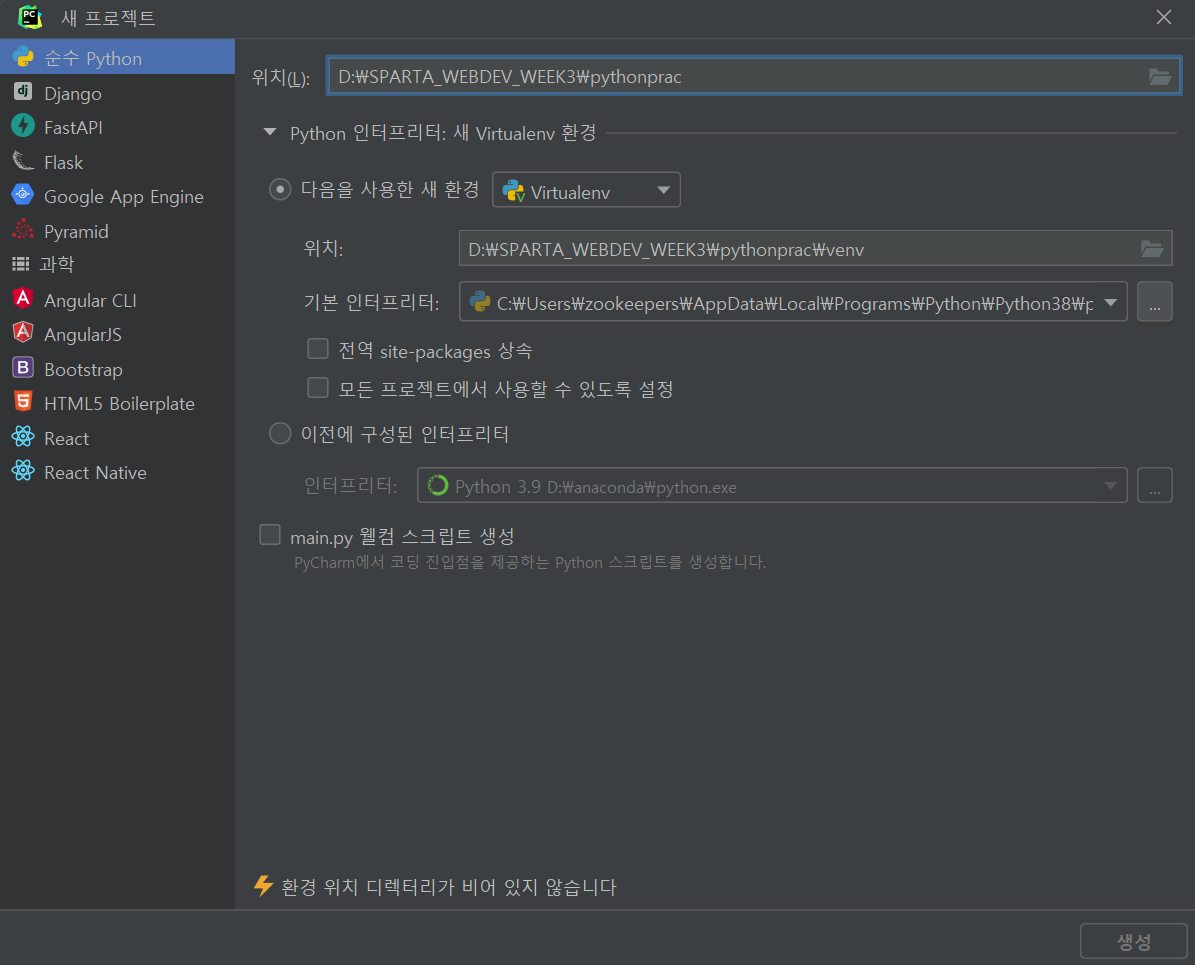Click the AngularJS shield icon

point(23,333)
